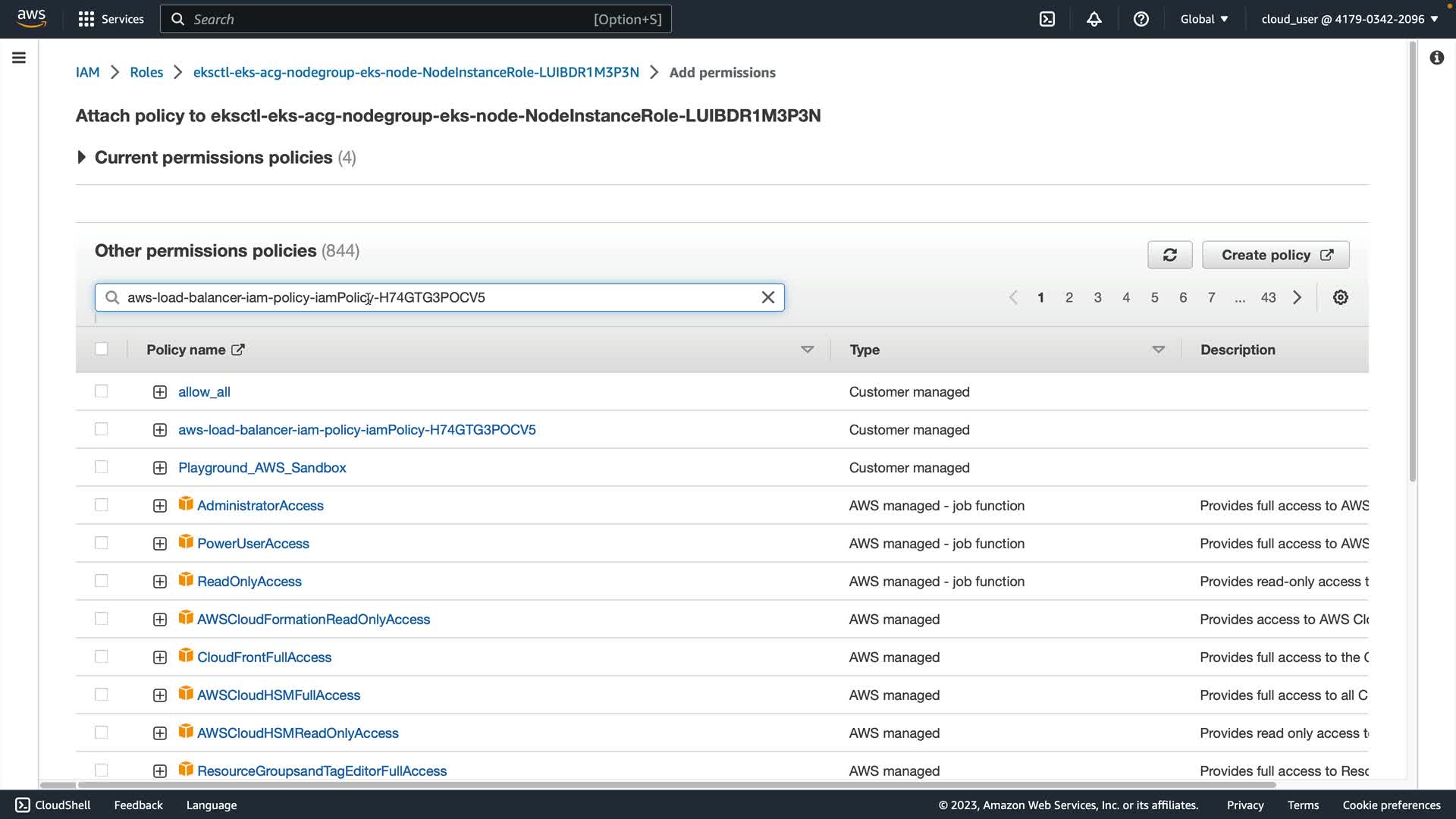The height and width of the screenshot is (819, 1456).
Task: Click the Create policy button
Action: click(x=1275, y=255)
